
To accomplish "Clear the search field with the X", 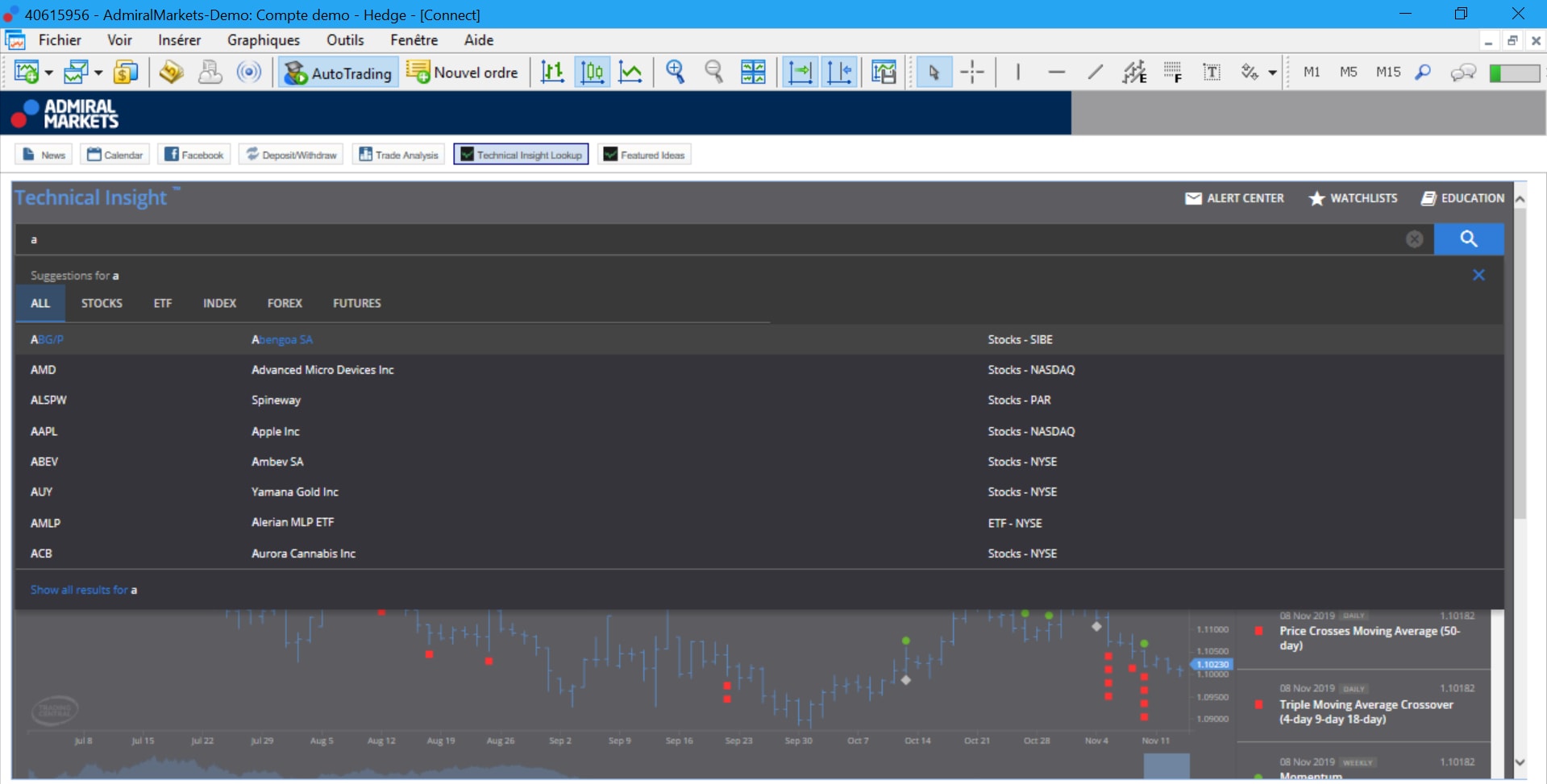I will pos(1415,239).
